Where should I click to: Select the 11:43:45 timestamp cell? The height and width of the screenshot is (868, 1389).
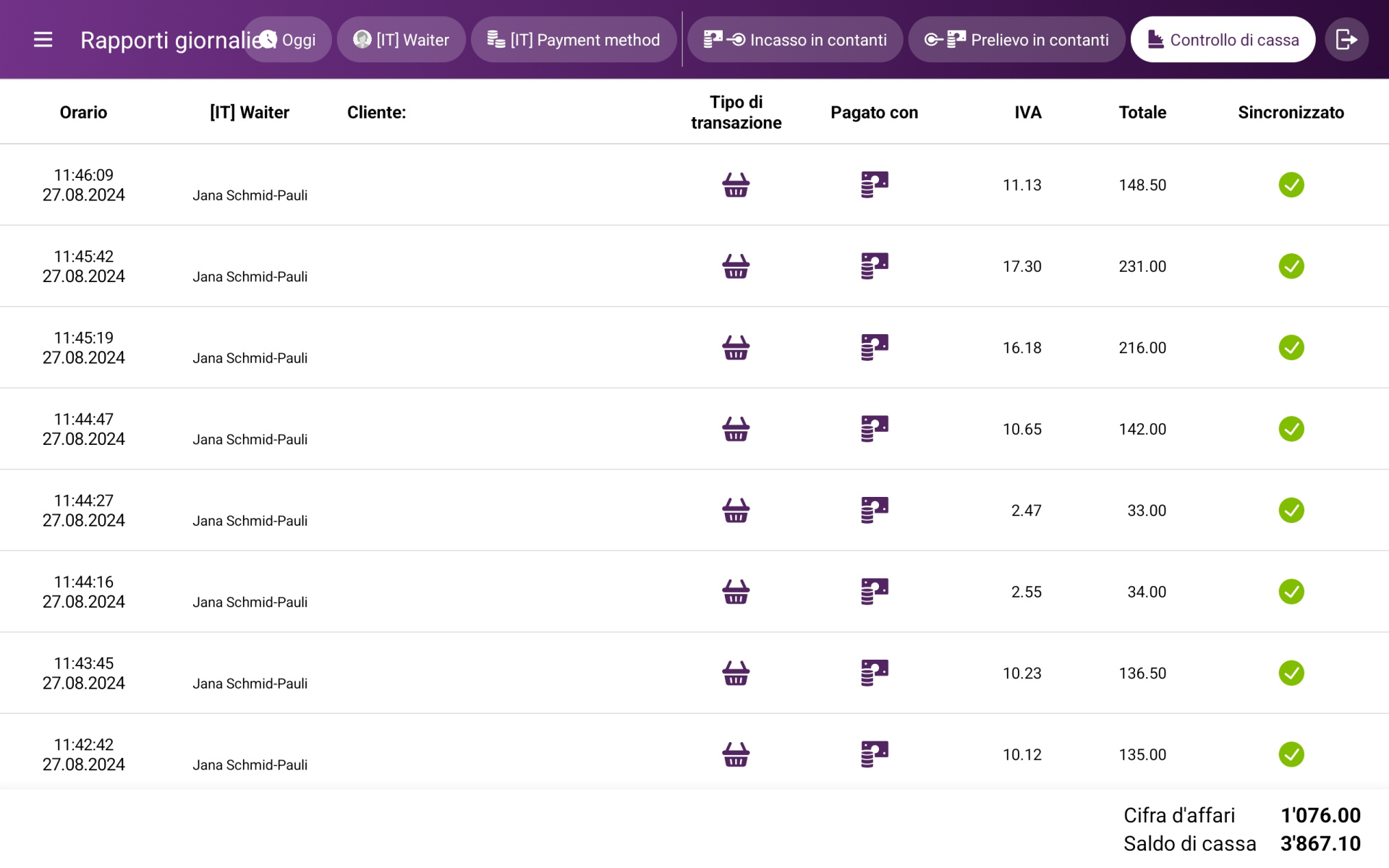point(83,673)
